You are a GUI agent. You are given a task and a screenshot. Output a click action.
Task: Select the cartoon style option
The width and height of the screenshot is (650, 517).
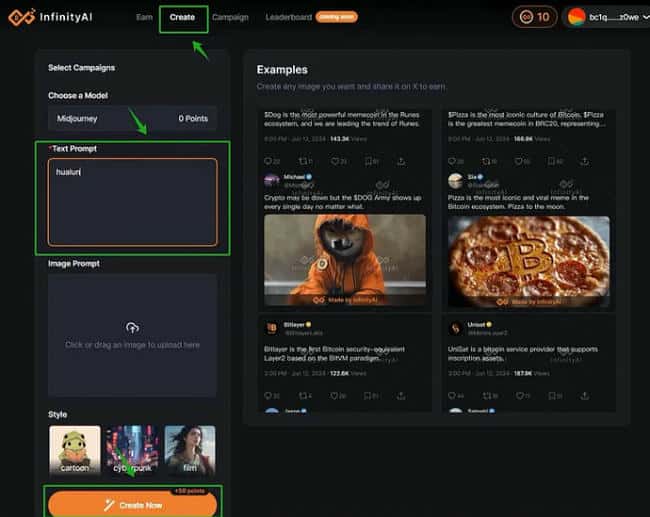[75, 449]
